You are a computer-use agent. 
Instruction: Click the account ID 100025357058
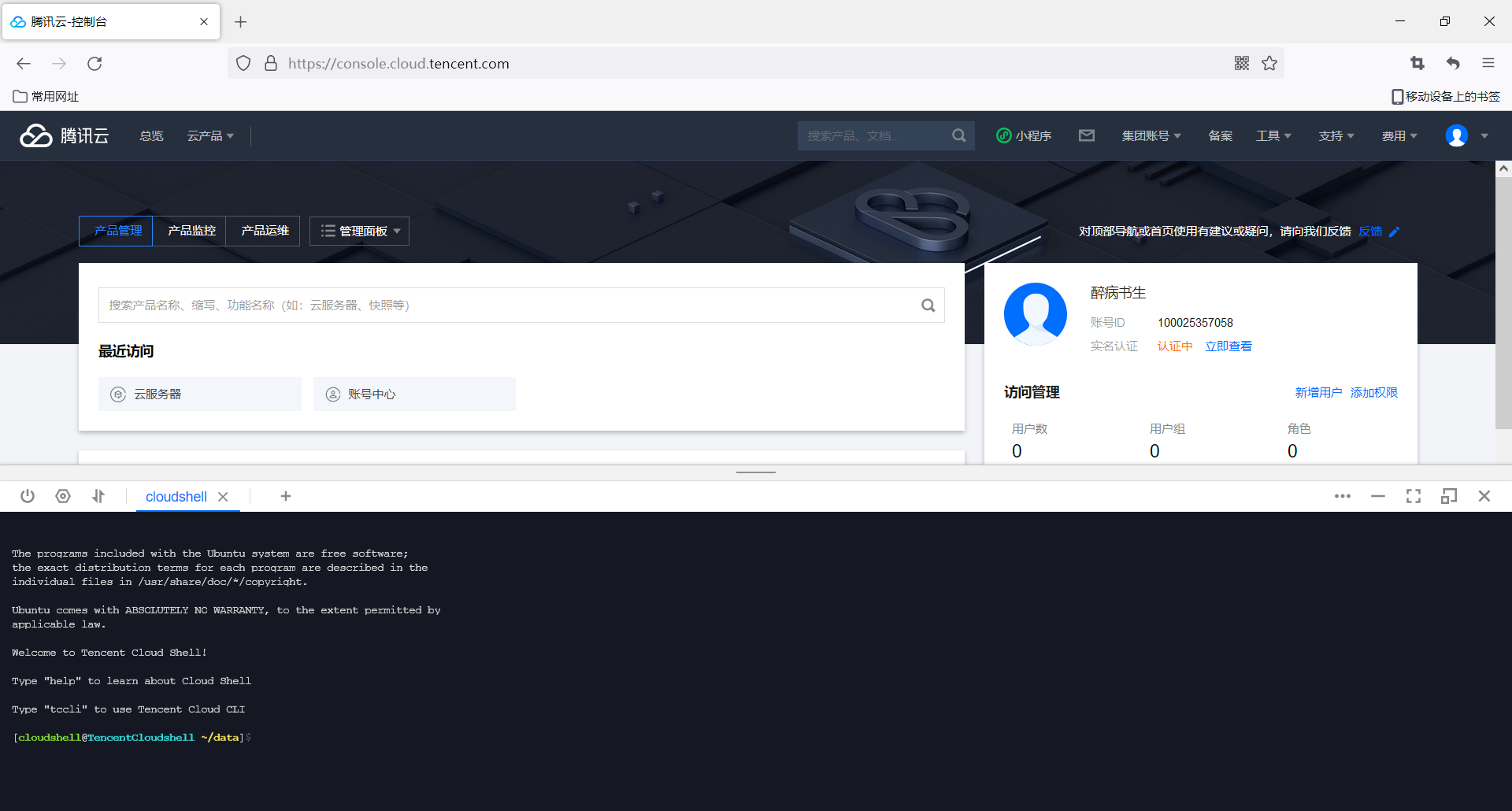pyautogui.click(x=1195, y=323)
